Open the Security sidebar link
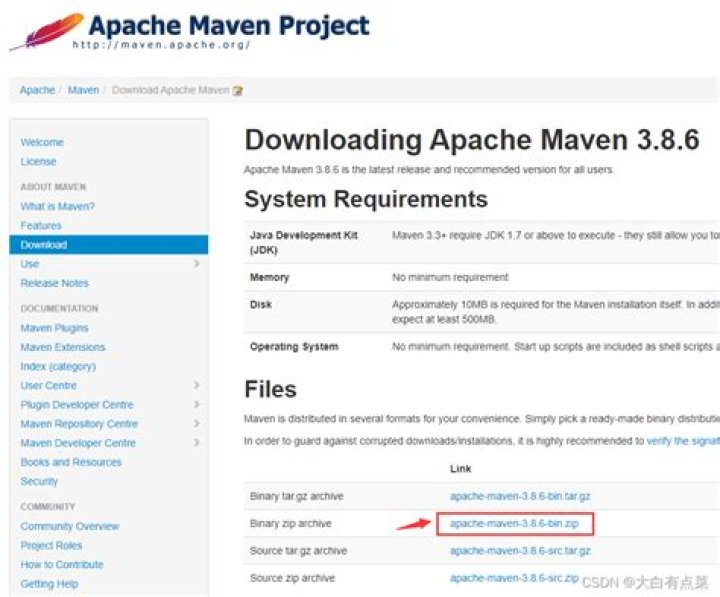Image resolution: width=720 pixels, height=597 pixels. pyautogui.click(x=39, y=481)
